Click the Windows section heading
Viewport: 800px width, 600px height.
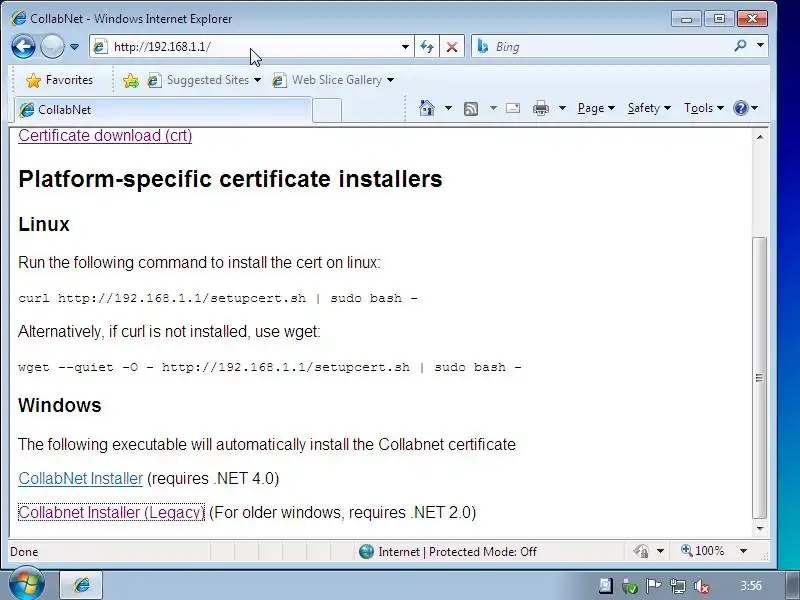[60, 405]
